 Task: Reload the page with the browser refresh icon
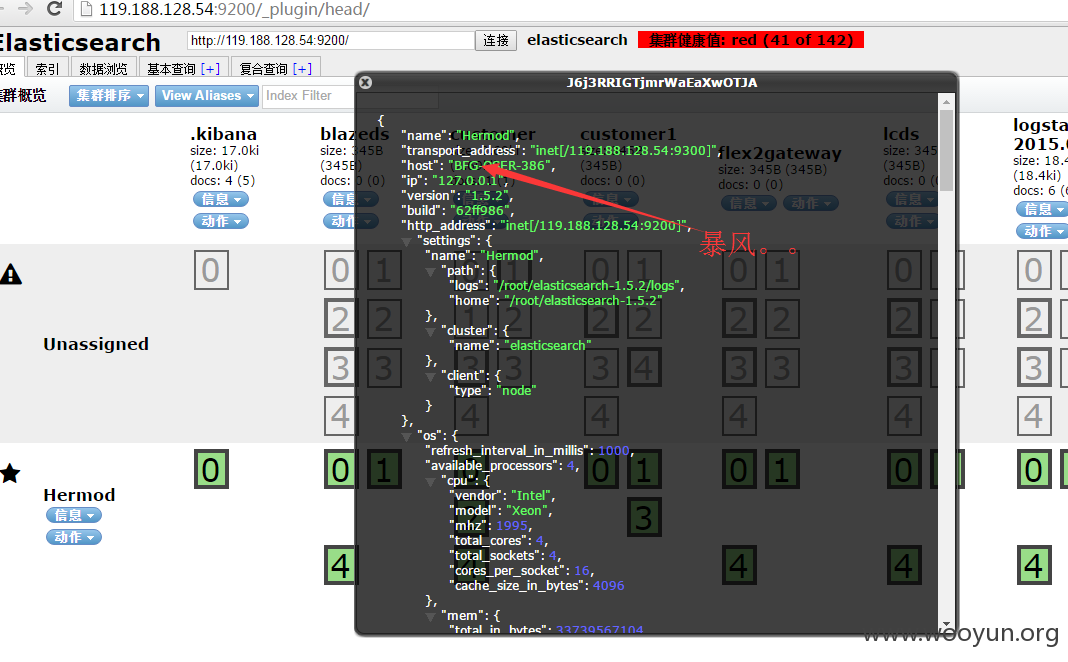tap(55, 9)
